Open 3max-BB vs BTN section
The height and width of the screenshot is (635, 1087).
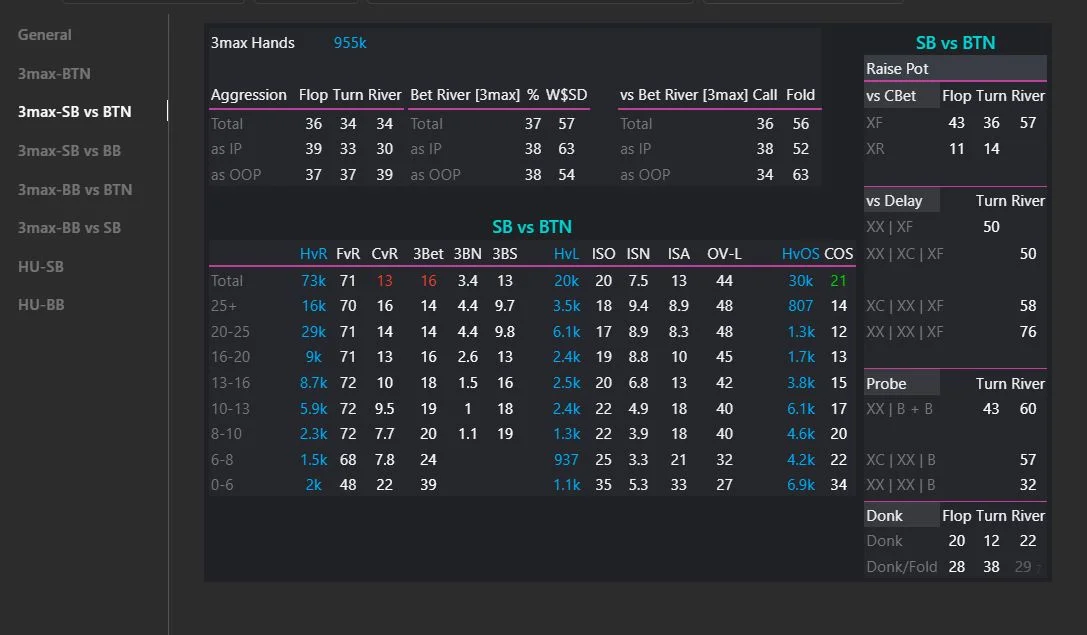(x=75, y=189)
